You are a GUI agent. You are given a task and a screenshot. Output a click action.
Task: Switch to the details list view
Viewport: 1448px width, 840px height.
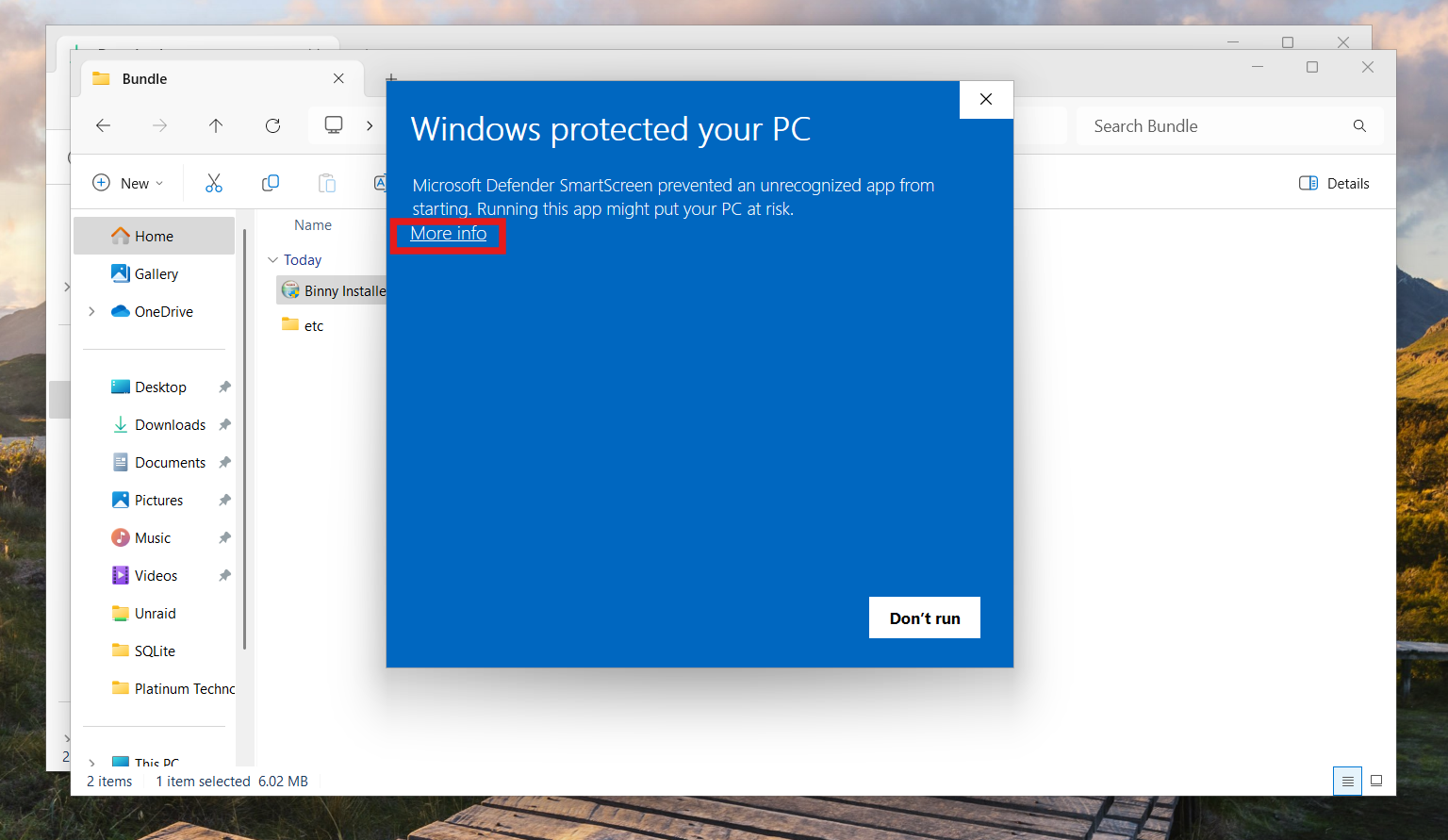click(x=1347, y=781)
